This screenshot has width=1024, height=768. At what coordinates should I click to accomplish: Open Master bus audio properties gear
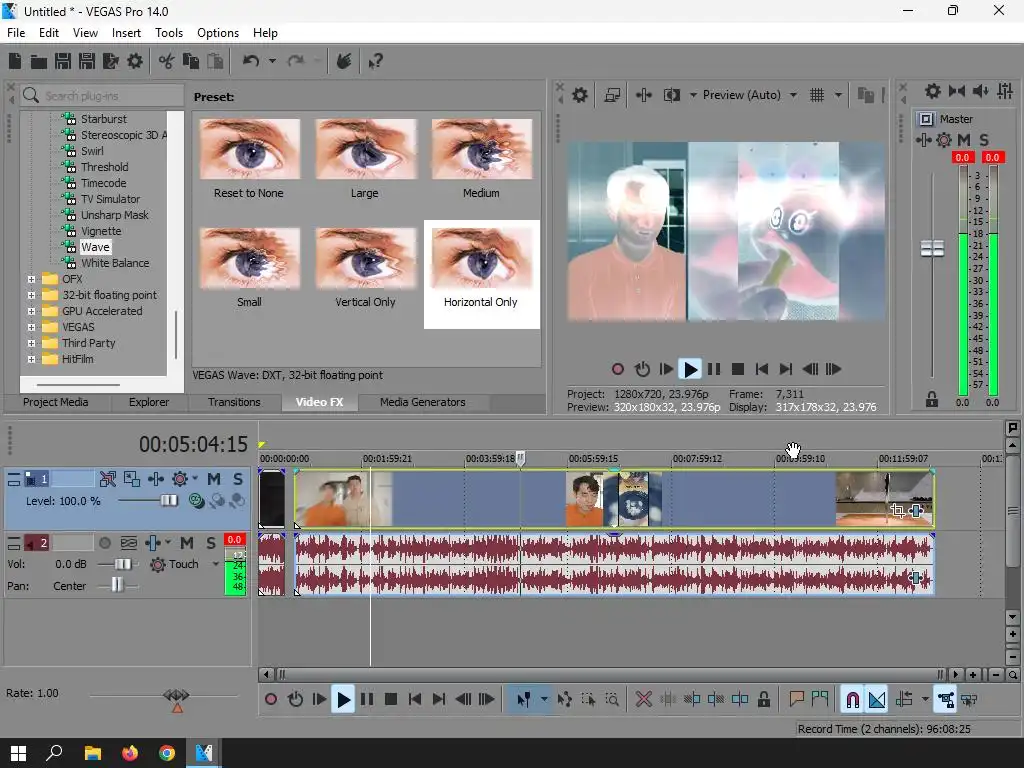(933, 91)
